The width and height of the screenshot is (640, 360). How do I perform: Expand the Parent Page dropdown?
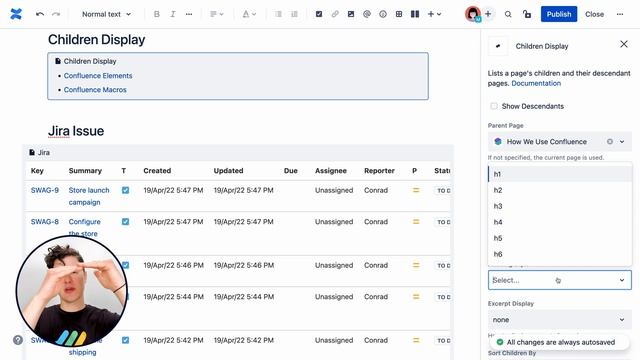pyautogui.click(x=622, y=142)
